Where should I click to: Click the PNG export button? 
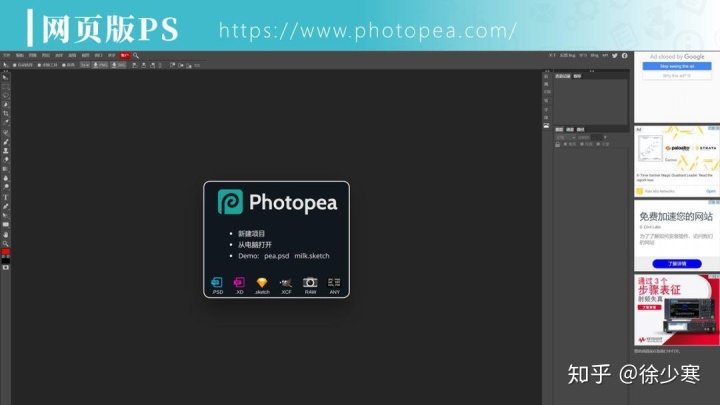point(101,65)
